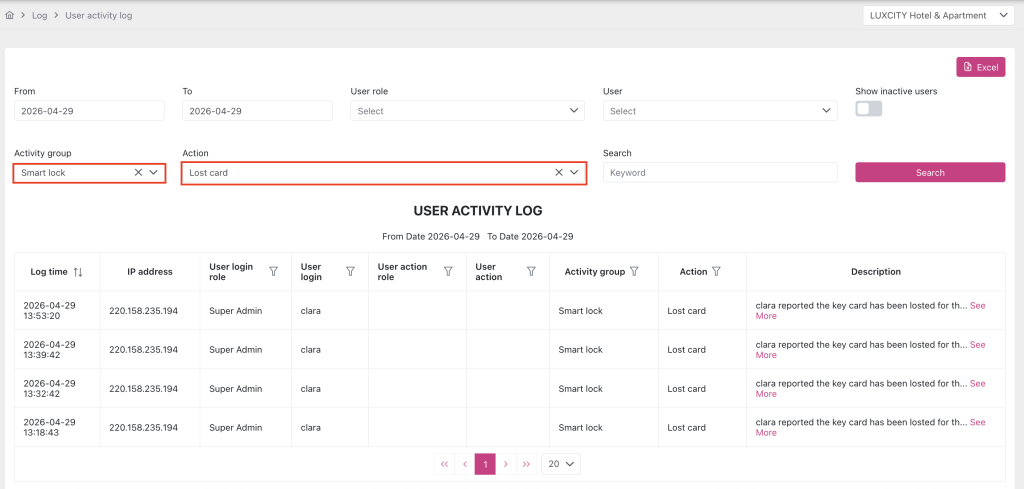The width and height of the screenshot is (1024, 489).
Task: Open the User action column filter
Action: coord(531,271)
